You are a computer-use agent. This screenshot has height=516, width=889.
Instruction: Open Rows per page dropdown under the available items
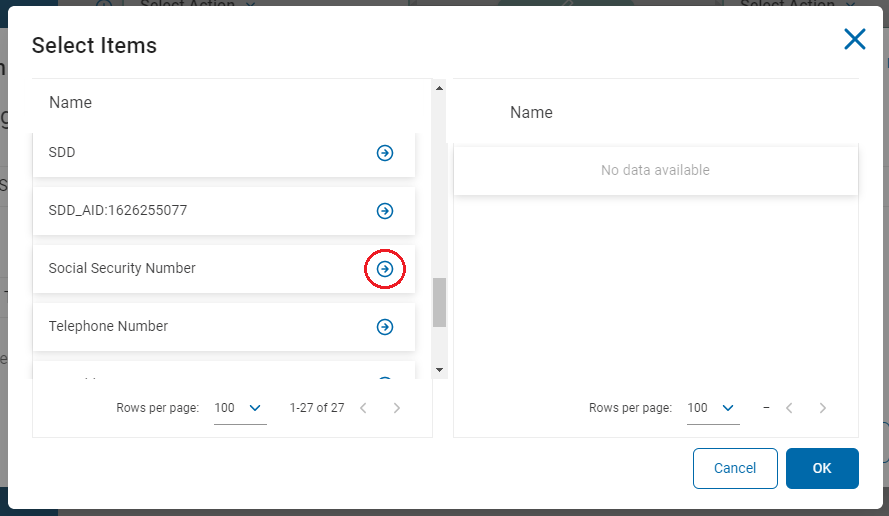240,408
